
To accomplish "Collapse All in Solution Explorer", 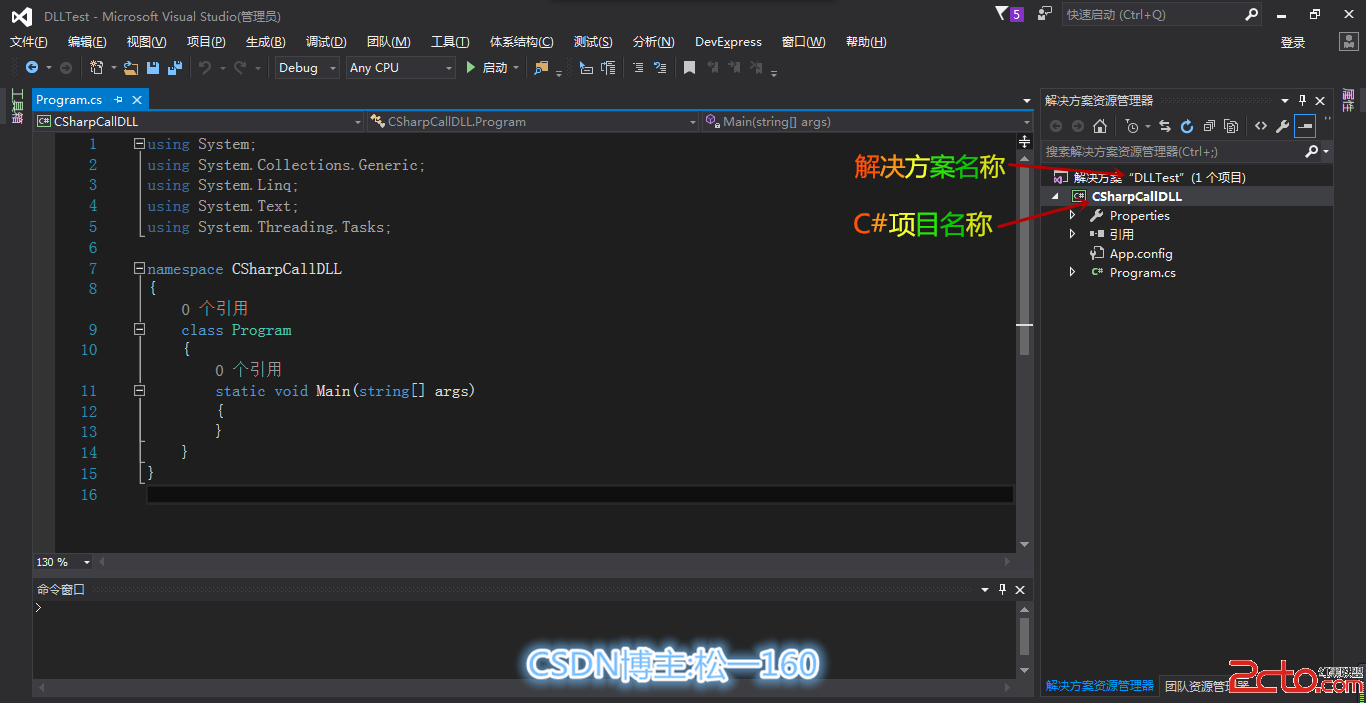I will (x=1209, y=126).
